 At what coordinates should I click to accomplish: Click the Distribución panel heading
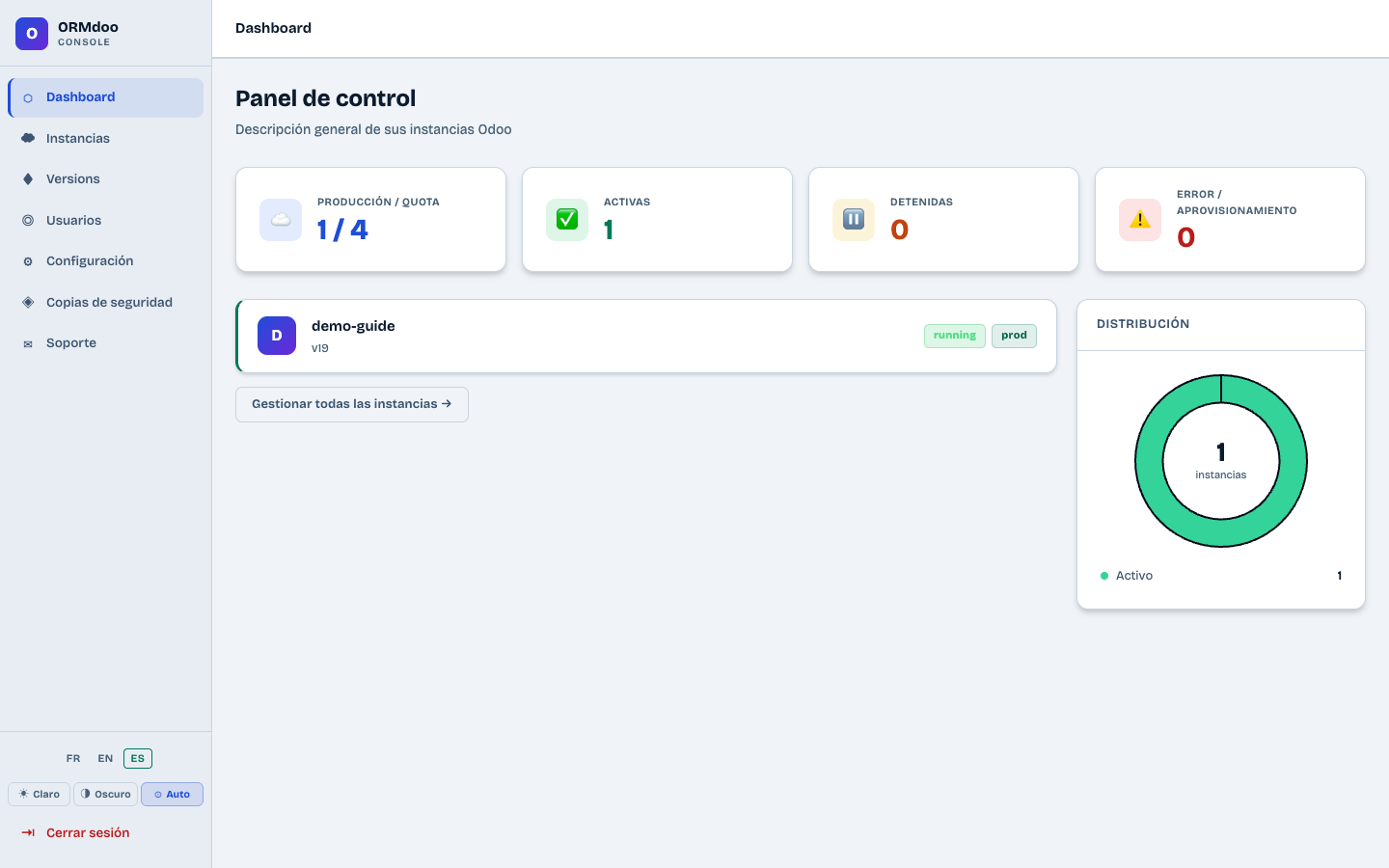tap(1143, 324)
